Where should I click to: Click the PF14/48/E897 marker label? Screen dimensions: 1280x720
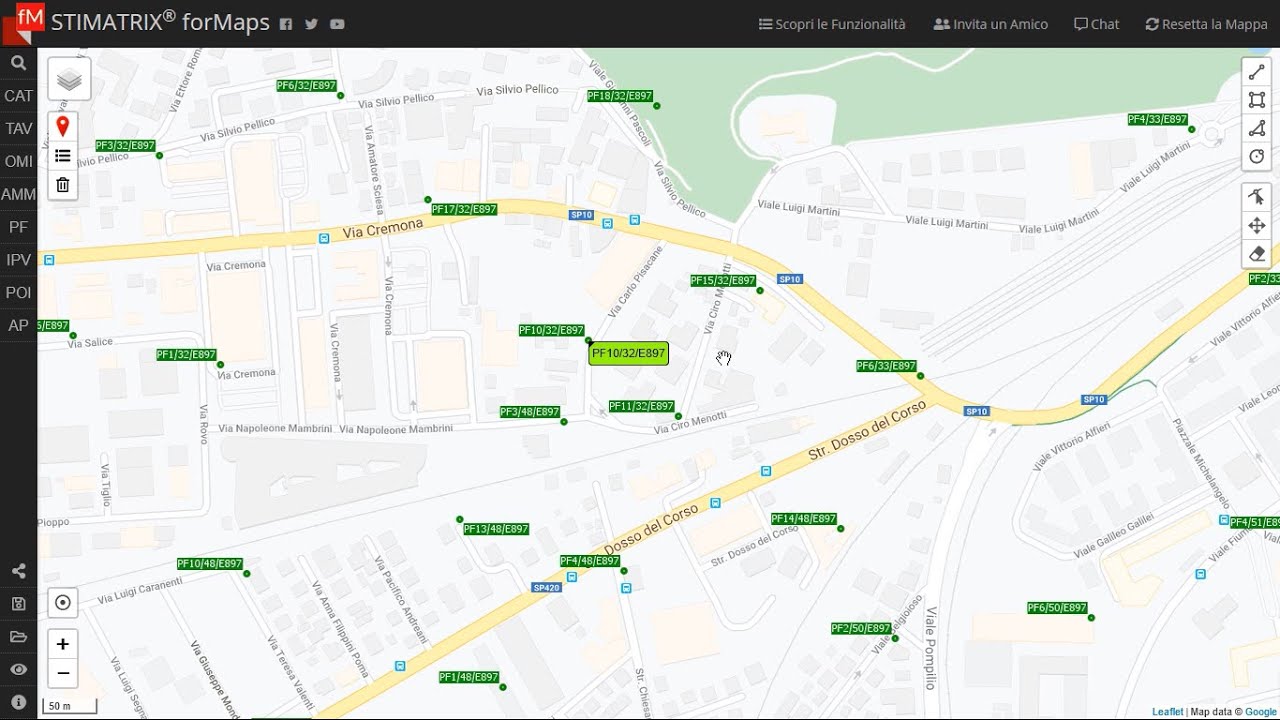804,519
